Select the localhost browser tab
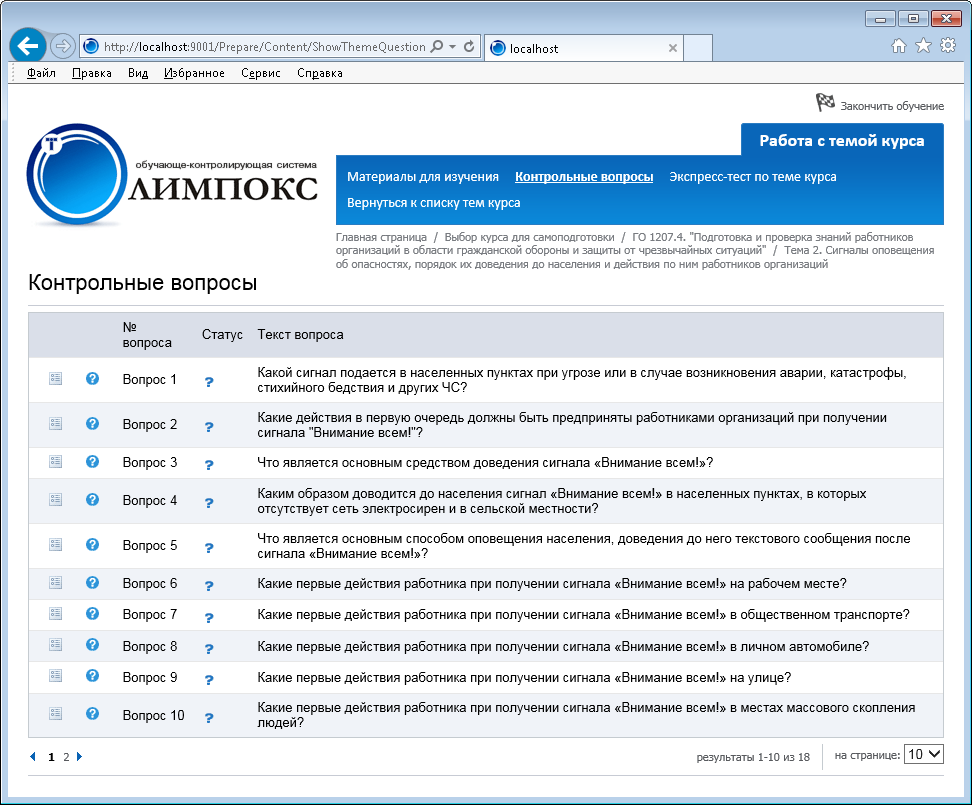 583,48
